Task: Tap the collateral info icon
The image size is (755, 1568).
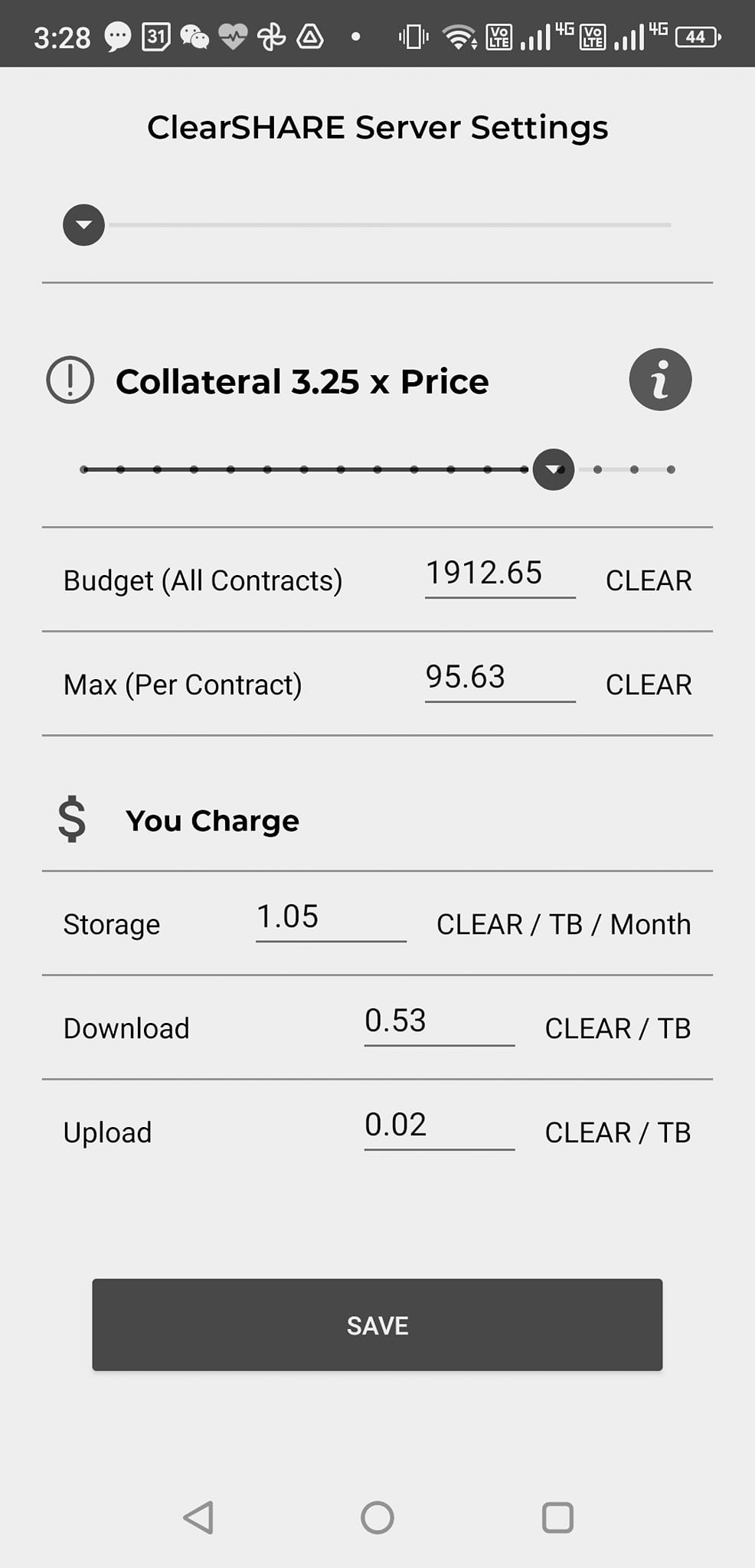Action: click(x=660, y=380)
